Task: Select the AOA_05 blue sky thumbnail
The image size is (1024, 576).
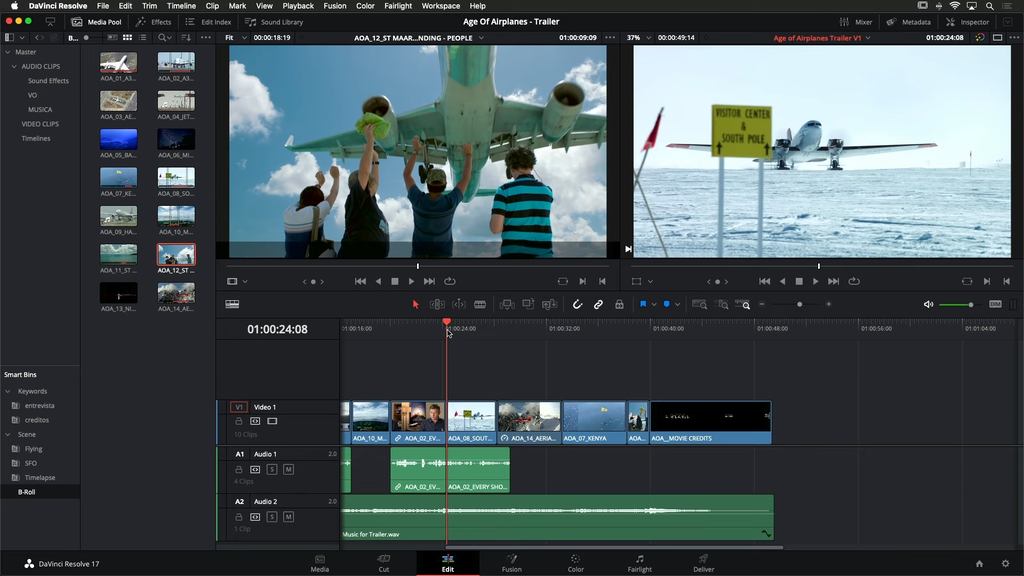Action: (118, 140)
